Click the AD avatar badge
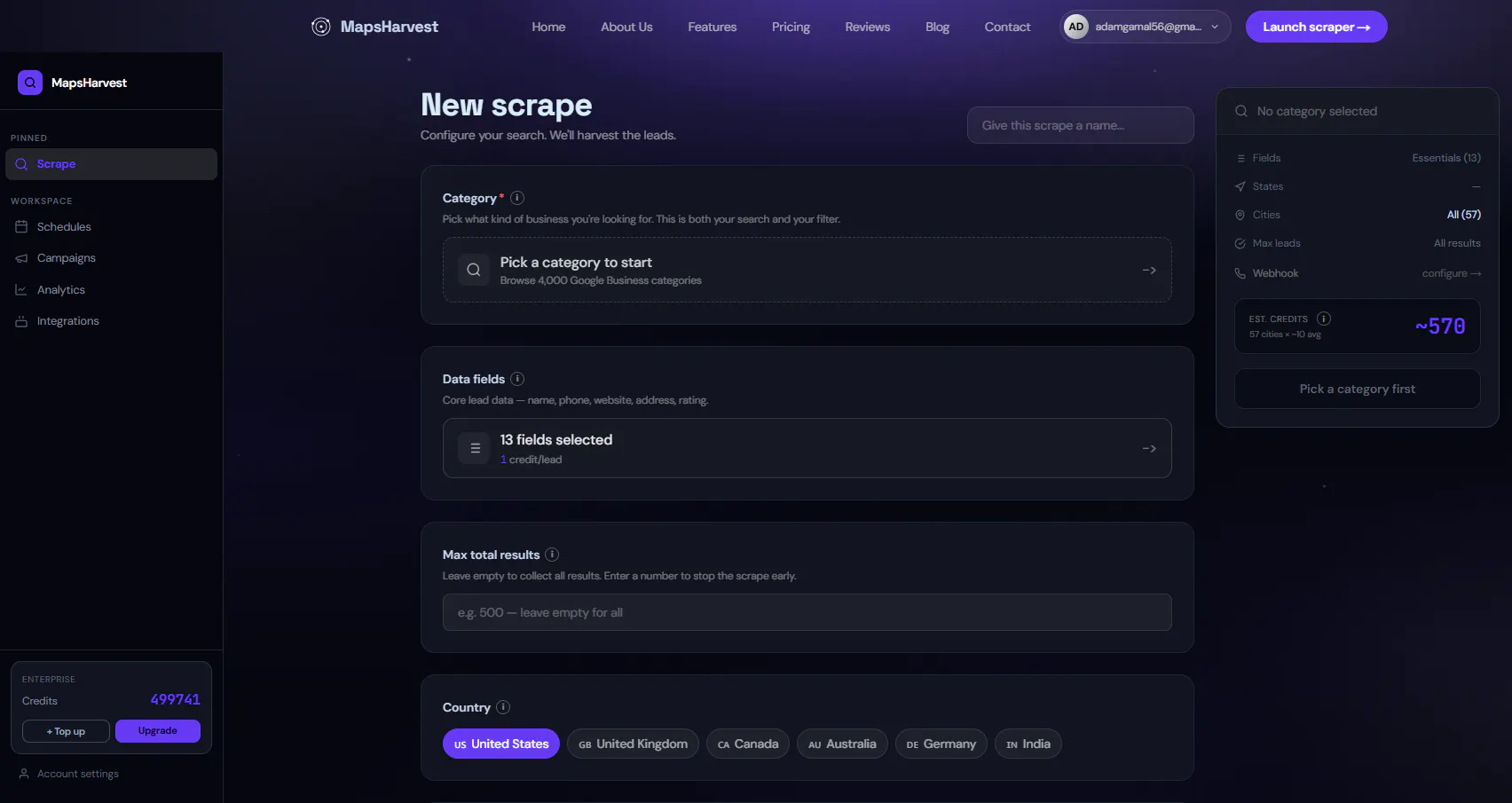The image size is (1512, 803). [1076, 27]
